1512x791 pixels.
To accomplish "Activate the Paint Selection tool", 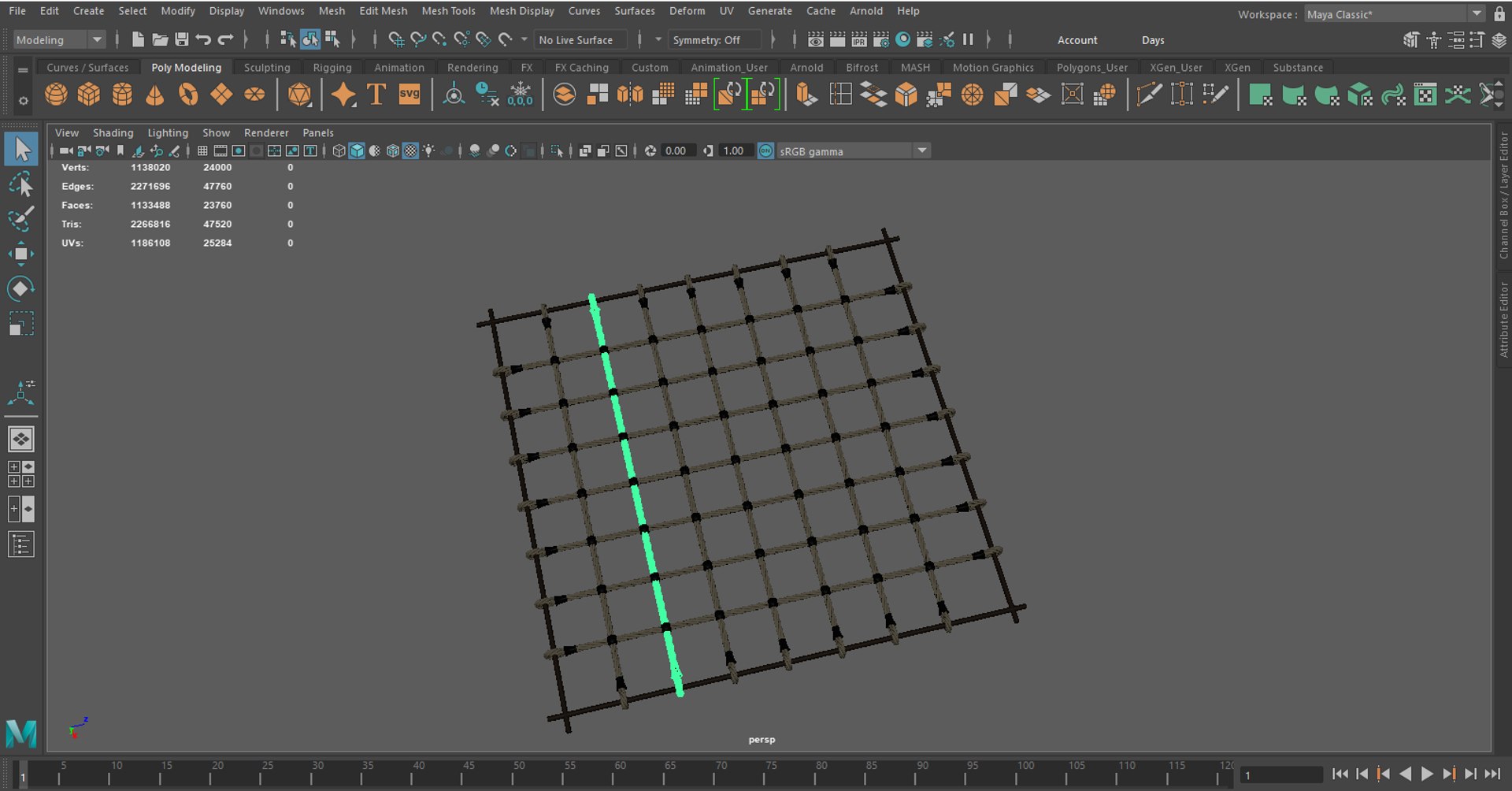I will point(21,218).
